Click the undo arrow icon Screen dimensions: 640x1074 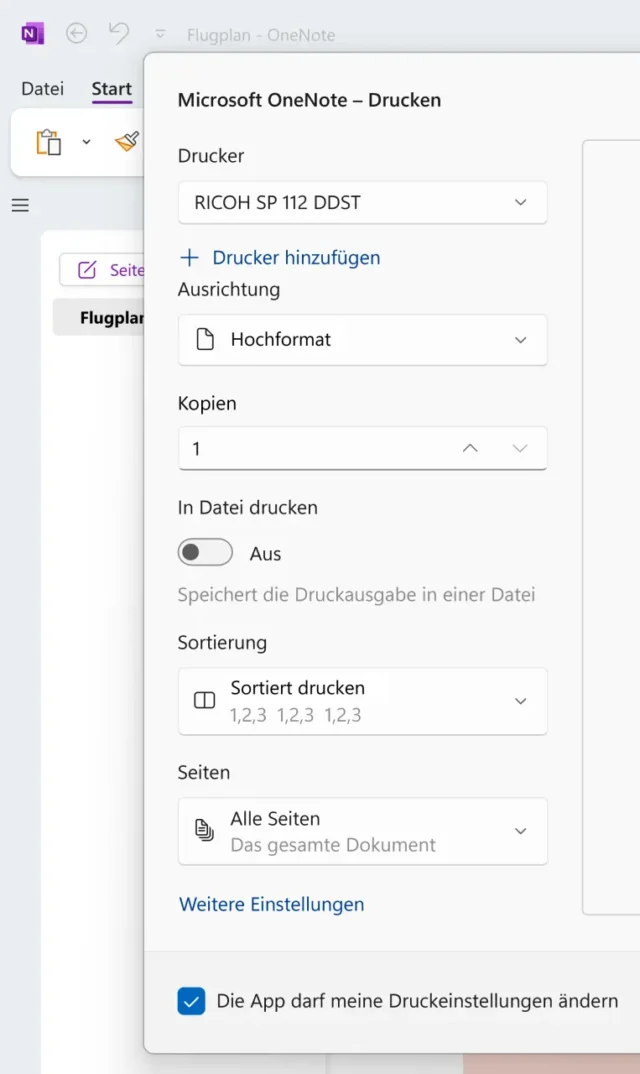pyautogui.click(x=119, y=34)
